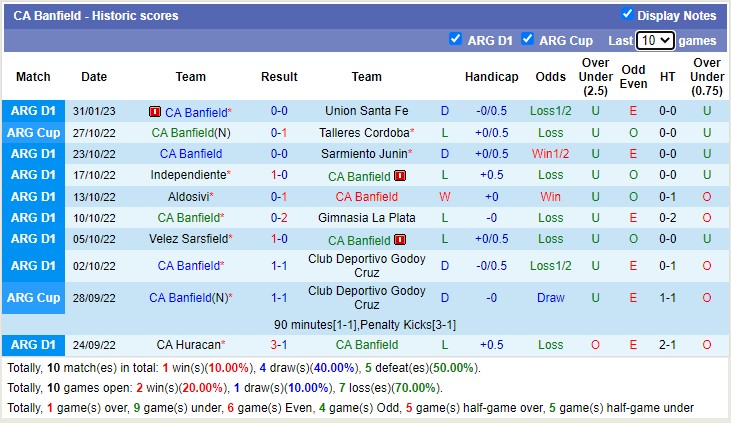Image resolution: width=731 pixels, height=423 pixels.
Task: Open Sarmiento Junin team link
Action: coord(364,154)
